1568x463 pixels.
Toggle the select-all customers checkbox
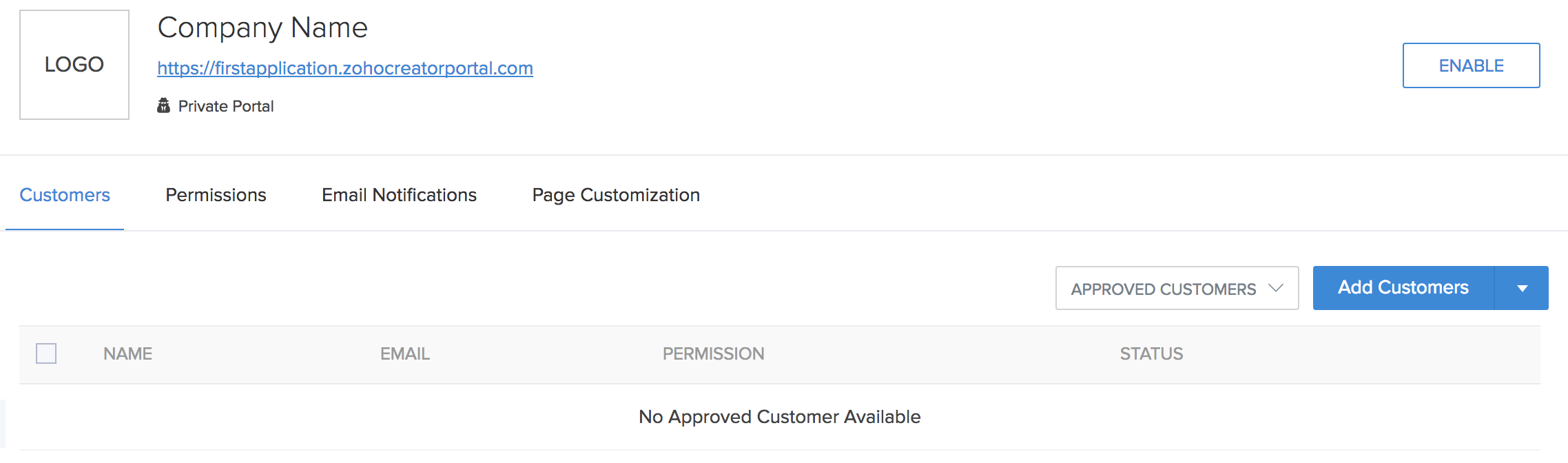pyautogui.click(x=46, y=353)
